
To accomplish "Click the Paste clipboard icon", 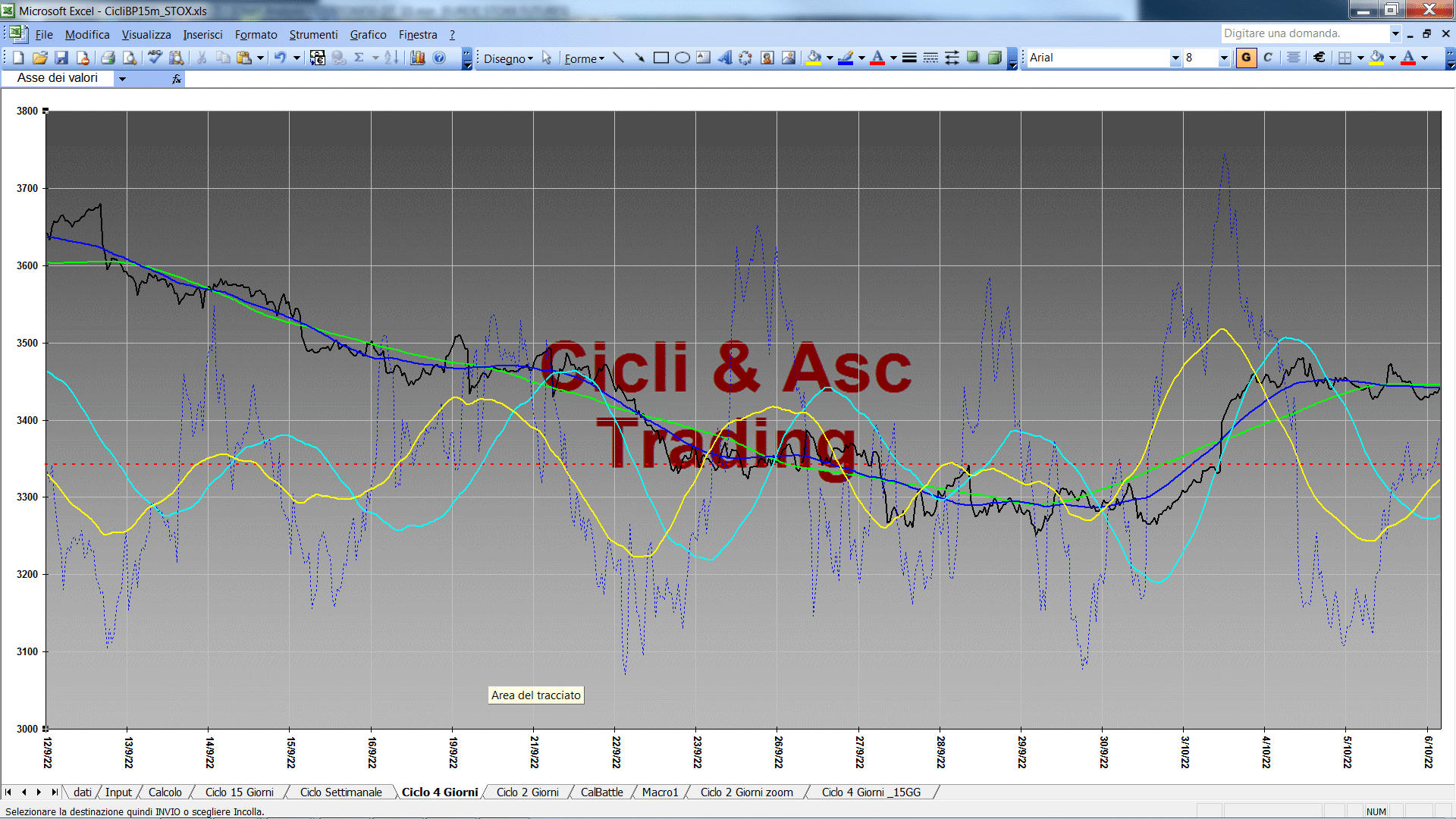I will 243,58.
